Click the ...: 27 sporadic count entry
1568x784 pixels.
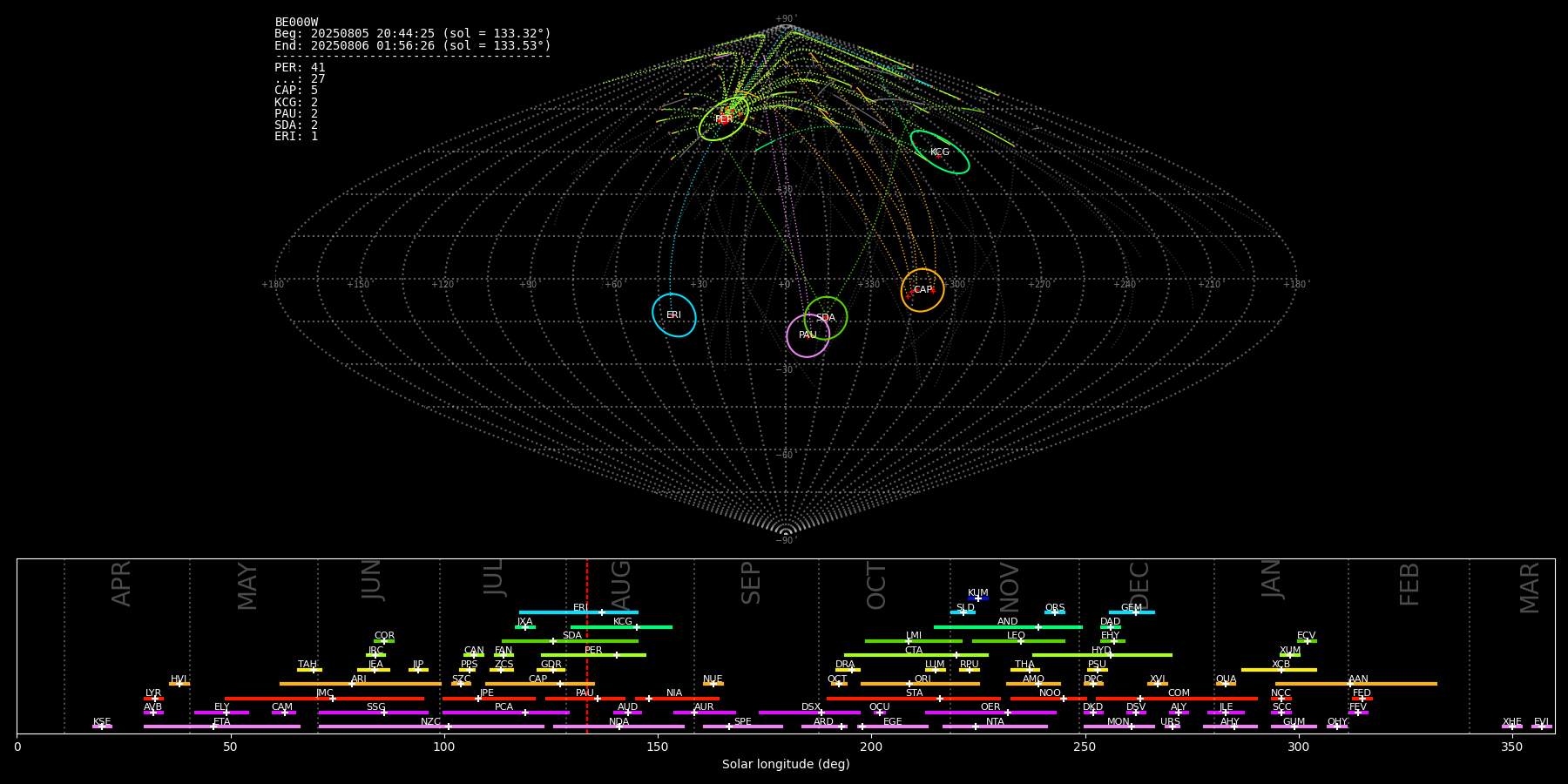pos(300,79)
